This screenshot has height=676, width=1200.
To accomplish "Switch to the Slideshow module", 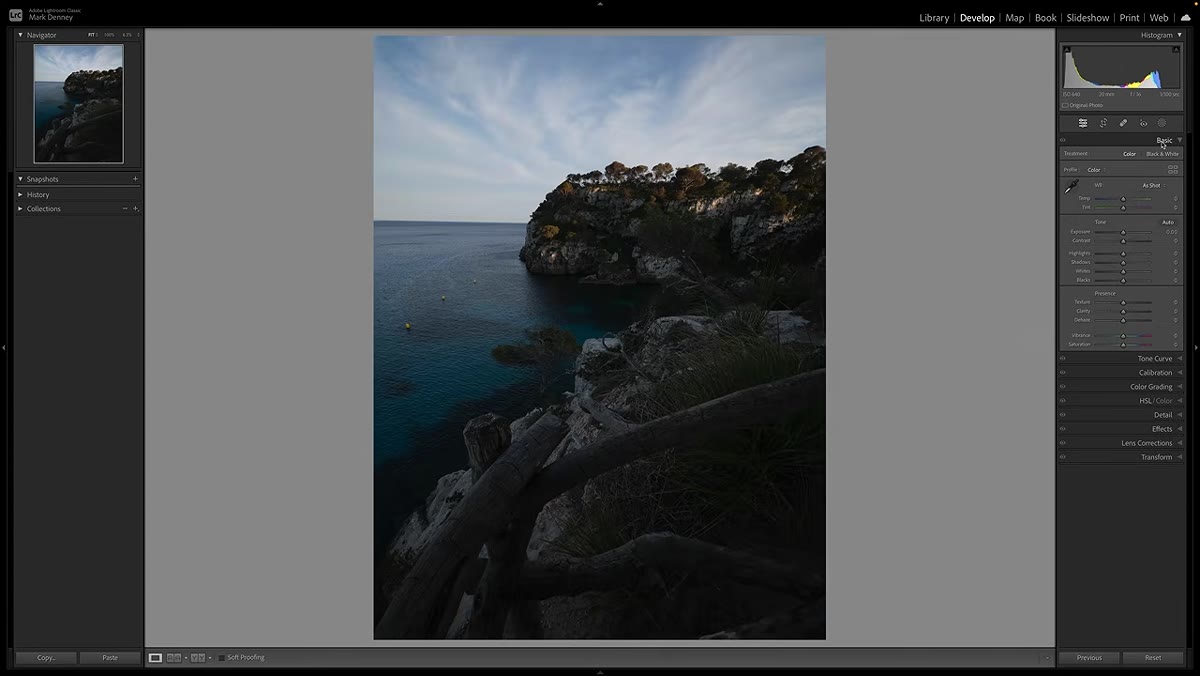I will click(x=1087, y=18).
